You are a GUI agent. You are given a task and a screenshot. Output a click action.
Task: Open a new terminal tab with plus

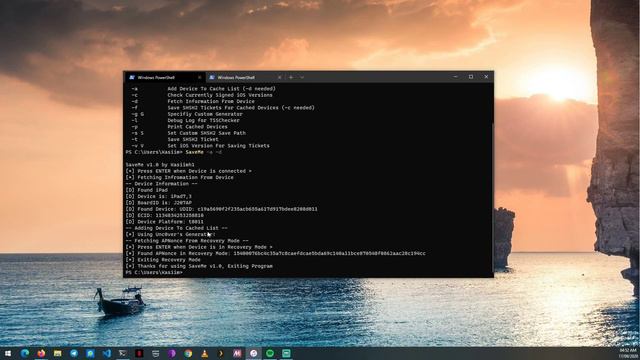click(x=291, y=77)
